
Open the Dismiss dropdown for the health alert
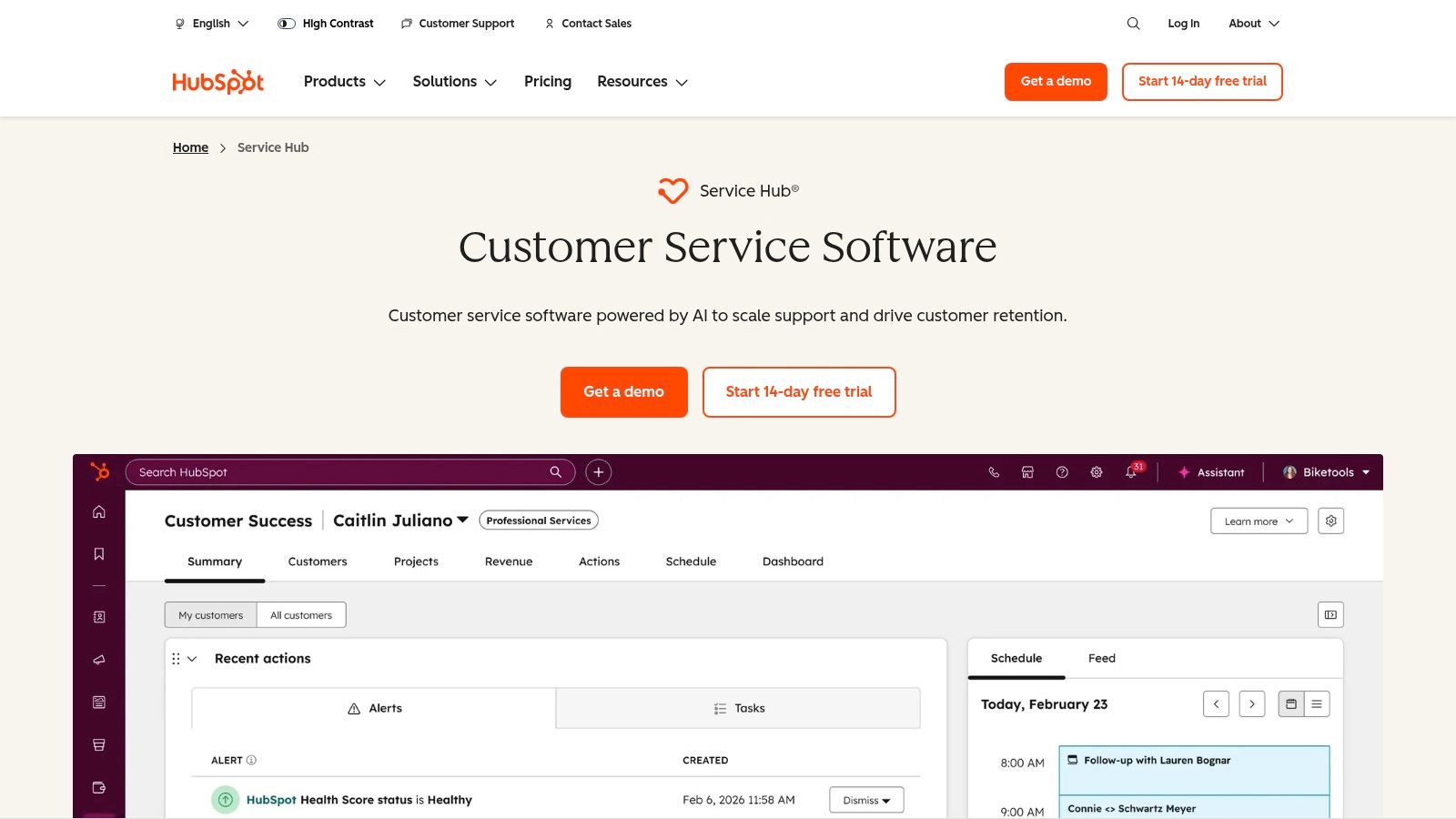point(866,800)
